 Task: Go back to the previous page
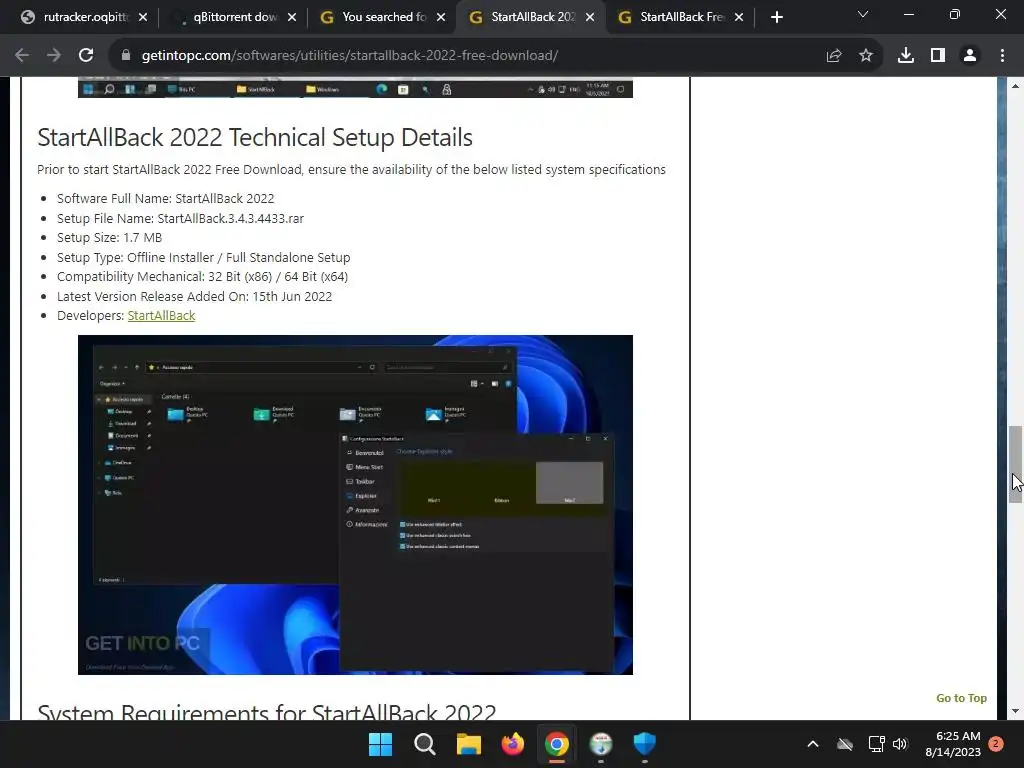[x=22, y=56]
